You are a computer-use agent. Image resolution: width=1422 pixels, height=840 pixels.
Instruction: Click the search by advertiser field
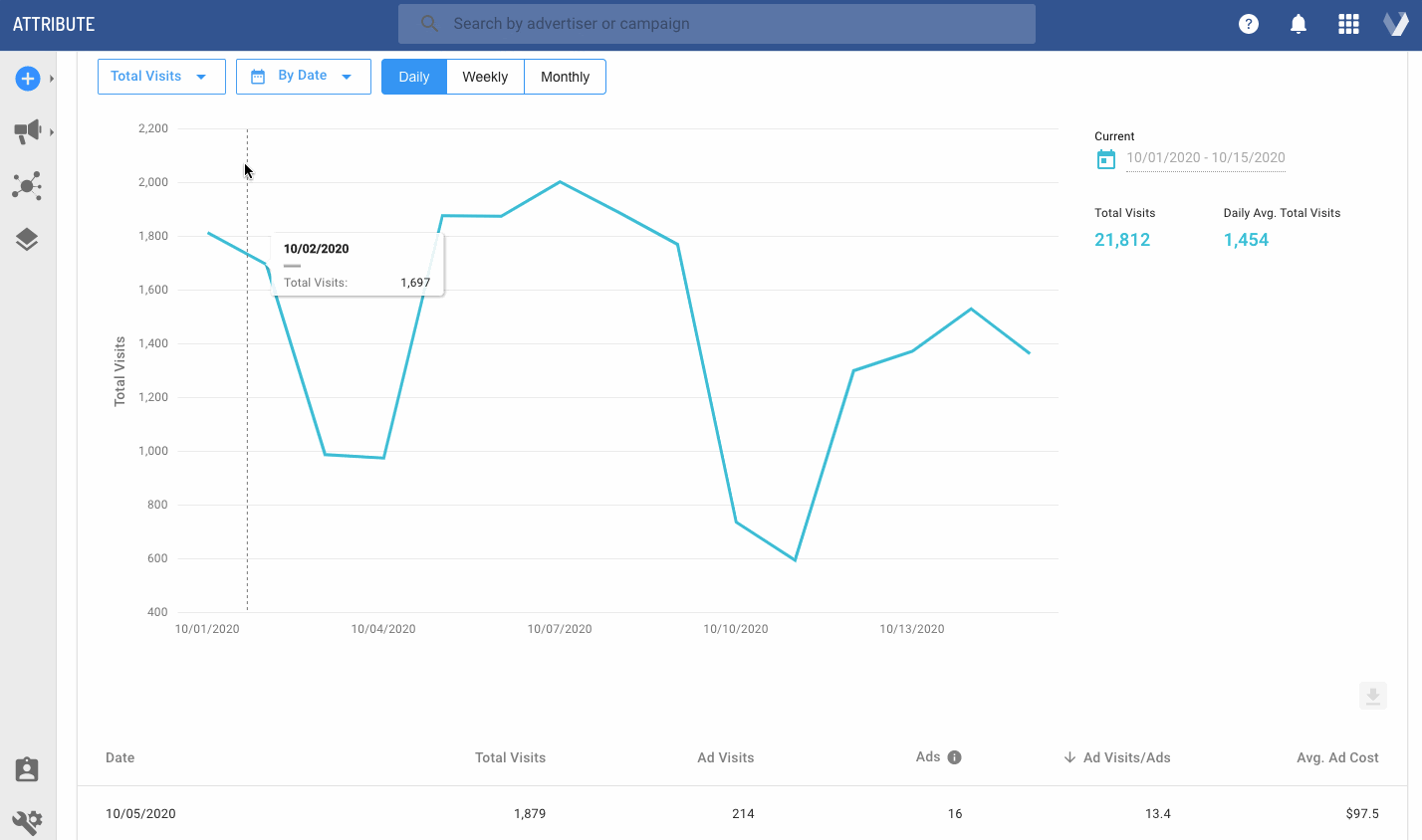coord(717,24)
